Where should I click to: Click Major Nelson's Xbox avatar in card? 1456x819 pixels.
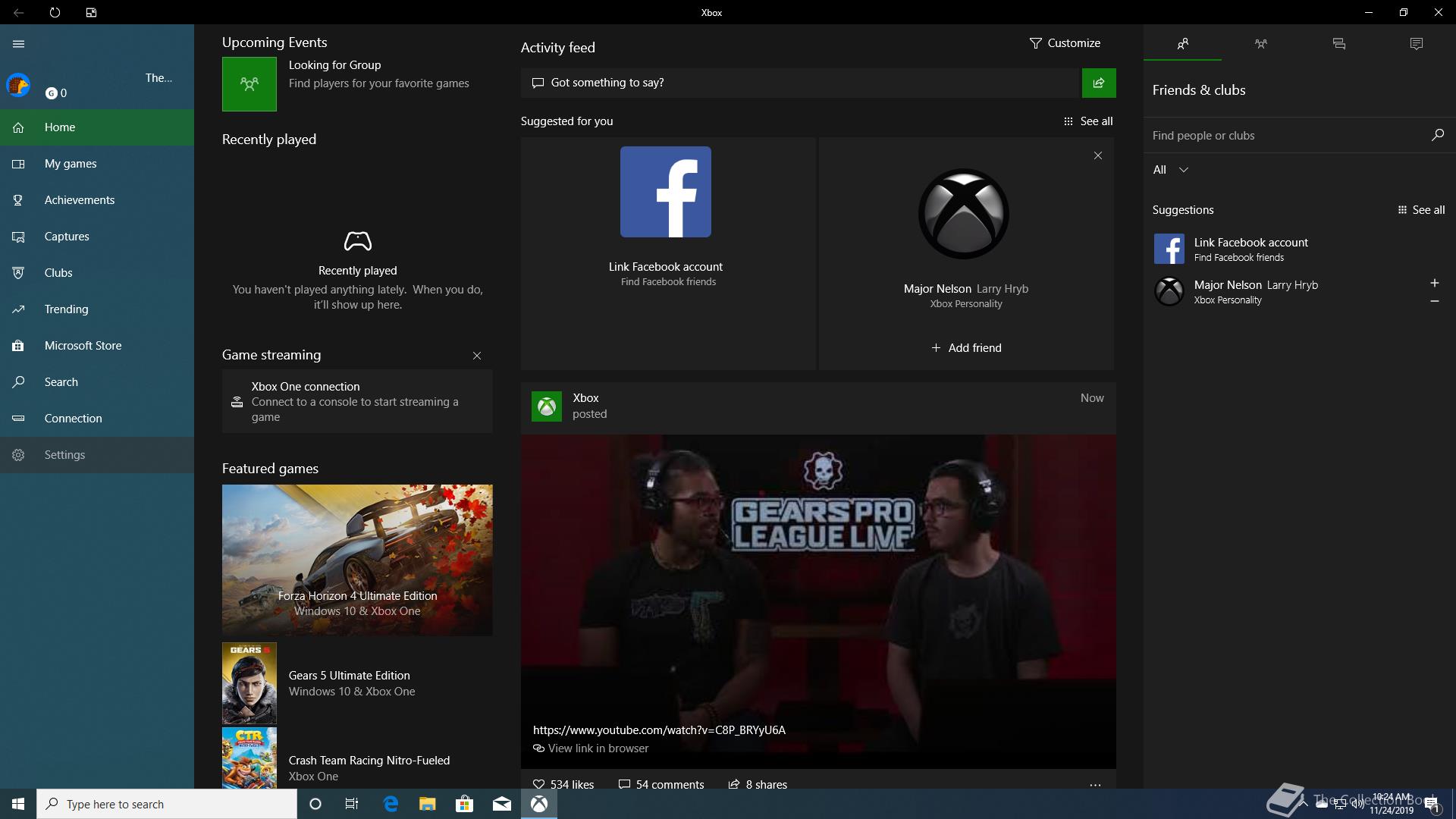964,214
